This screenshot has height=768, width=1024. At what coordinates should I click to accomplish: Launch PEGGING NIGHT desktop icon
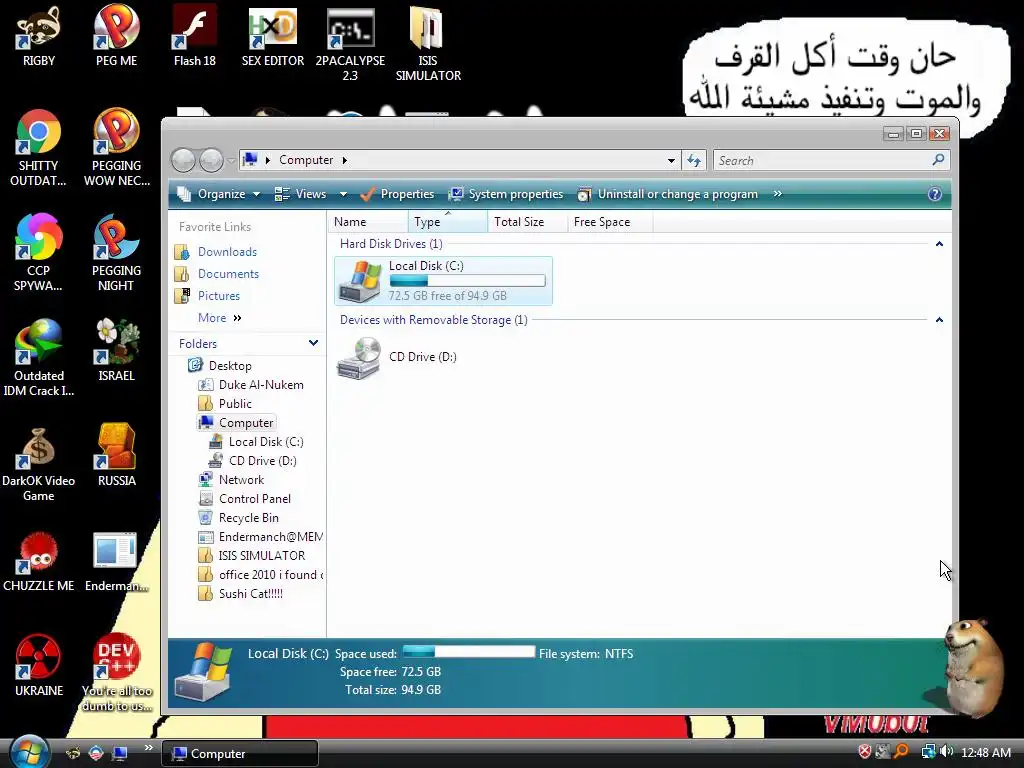pos(116,253)
